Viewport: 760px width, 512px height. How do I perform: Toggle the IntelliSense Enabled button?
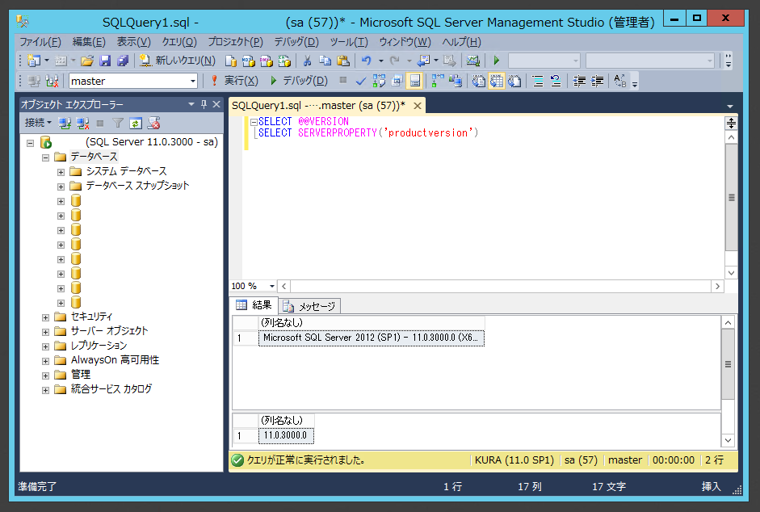415,81
